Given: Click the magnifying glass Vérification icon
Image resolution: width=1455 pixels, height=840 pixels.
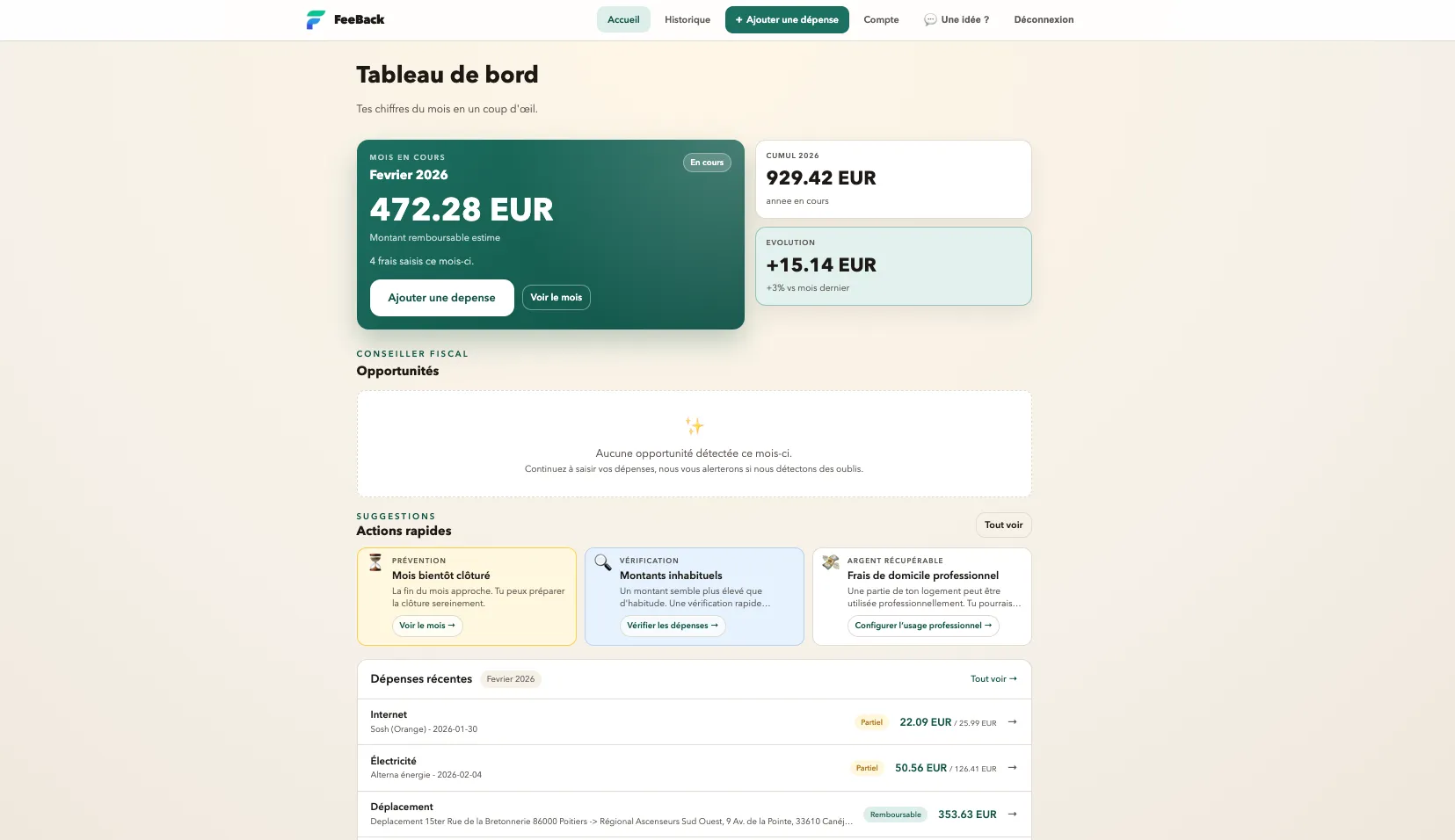Looking at the screenshot, I should click(x=603, y=562).
